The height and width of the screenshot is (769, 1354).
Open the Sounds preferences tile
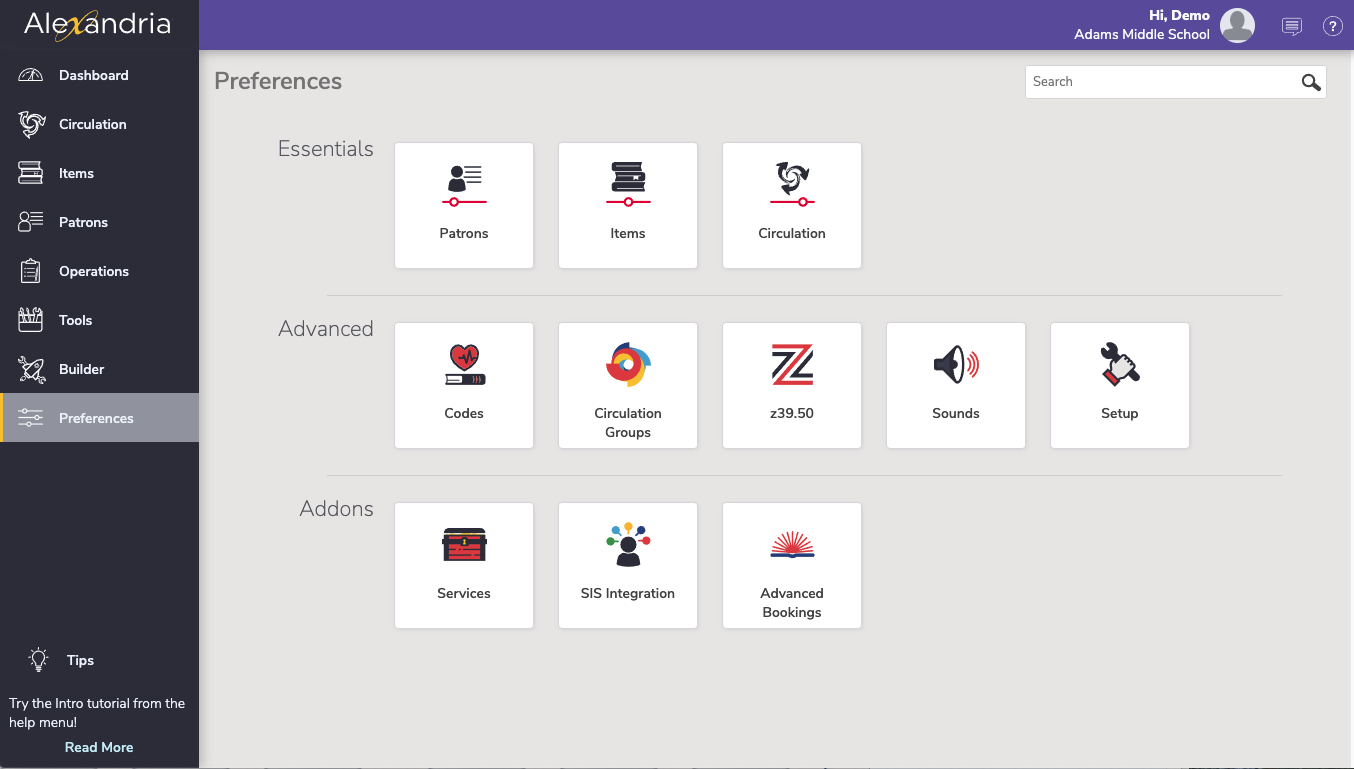click(956, 385)
